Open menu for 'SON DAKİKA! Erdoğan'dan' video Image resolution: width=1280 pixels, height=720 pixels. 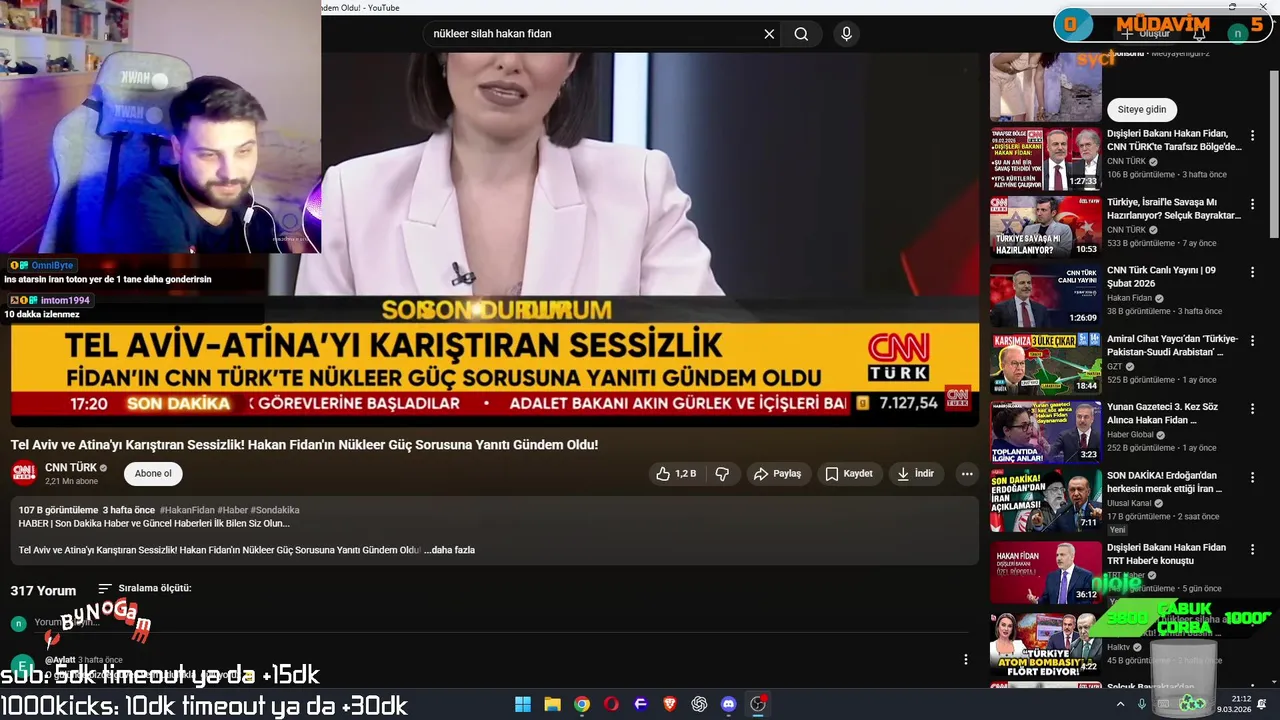point(1252,476)
